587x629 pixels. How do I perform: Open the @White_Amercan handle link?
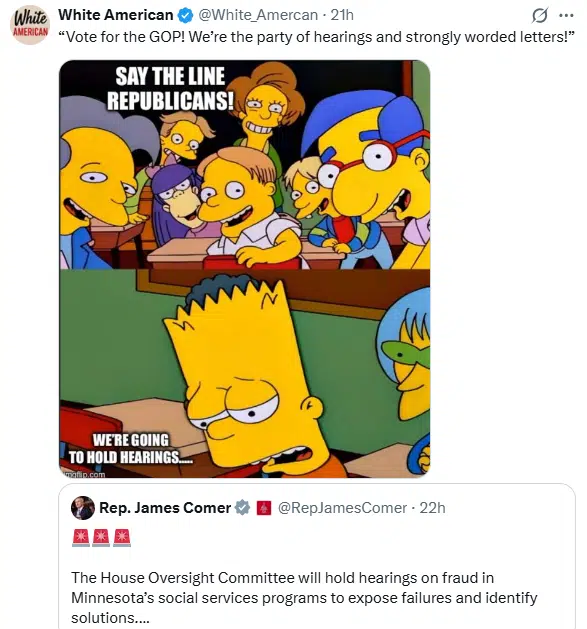tap(258, 15)
